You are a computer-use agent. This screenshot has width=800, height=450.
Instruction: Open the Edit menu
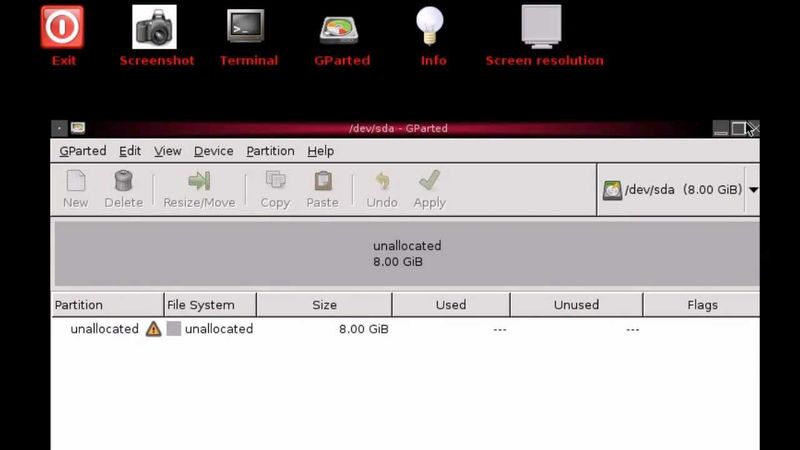130,151
